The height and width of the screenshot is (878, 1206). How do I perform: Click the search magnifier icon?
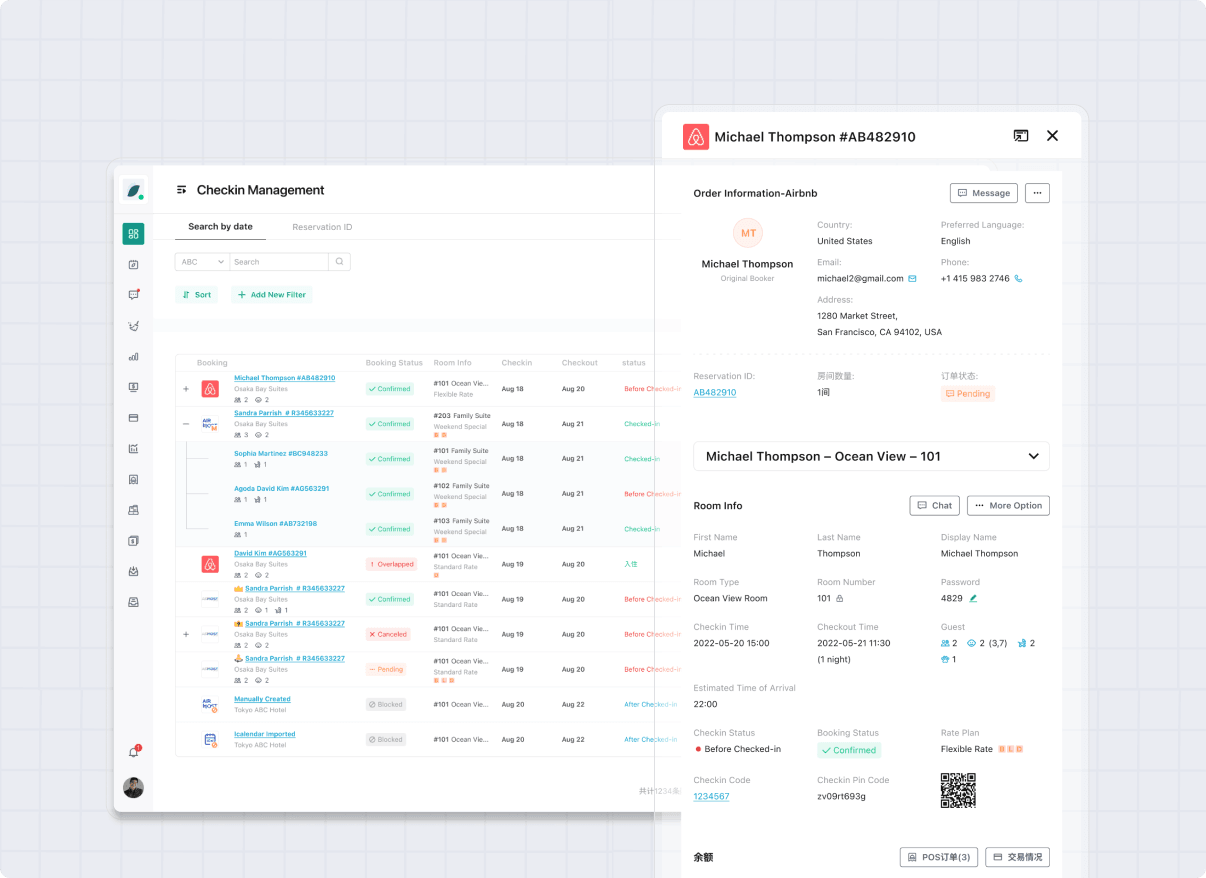[339, 262]
